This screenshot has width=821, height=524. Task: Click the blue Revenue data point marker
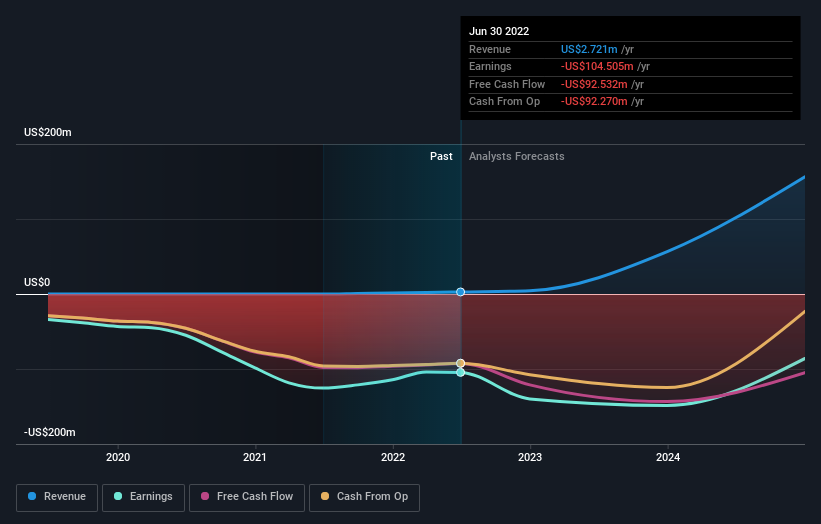(461, 292)
